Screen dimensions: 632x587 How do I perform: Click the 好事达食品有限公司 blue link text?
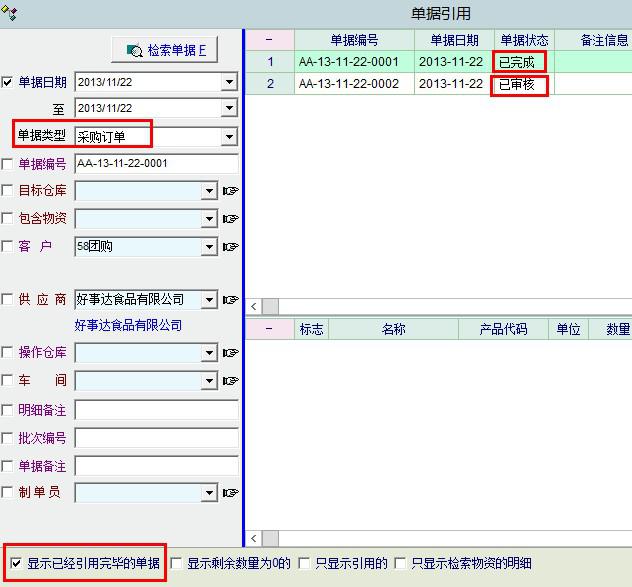pyautogui.click(x=129, y=326)
